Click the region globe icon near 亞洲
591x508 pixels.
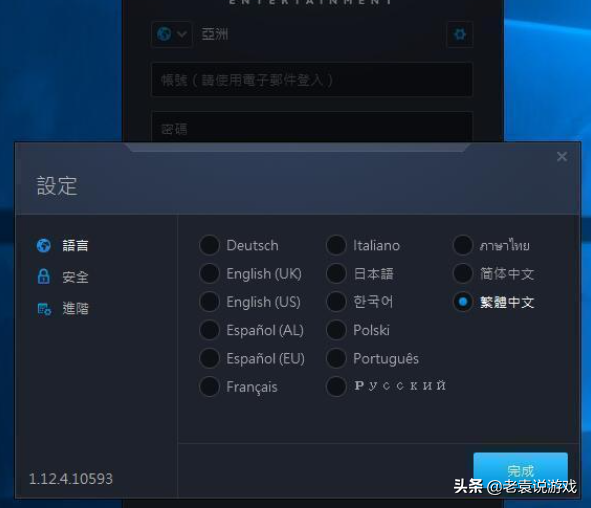164,34
